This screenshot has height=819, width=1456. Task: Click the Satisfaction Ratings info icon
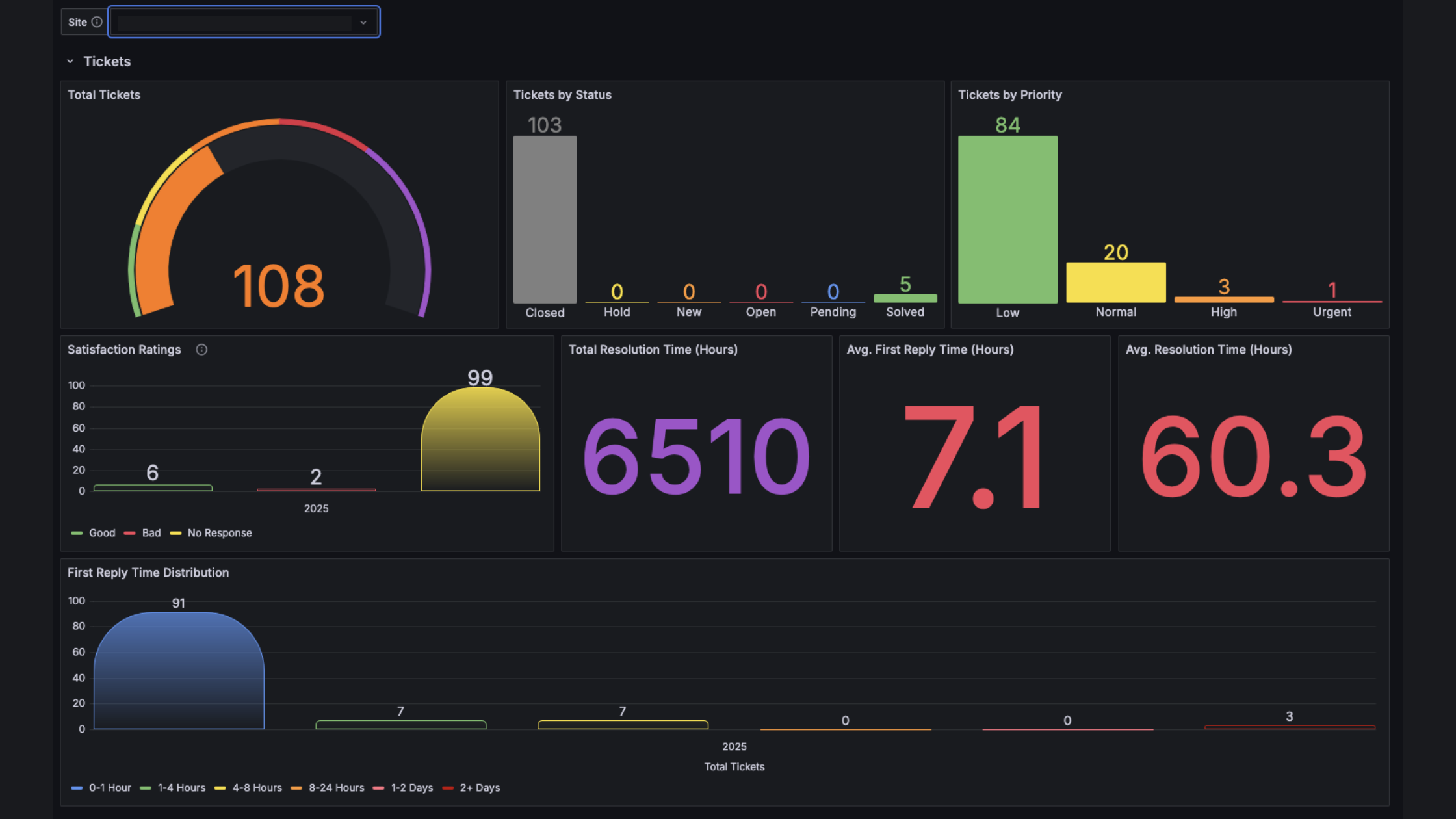tap(201, 350)
